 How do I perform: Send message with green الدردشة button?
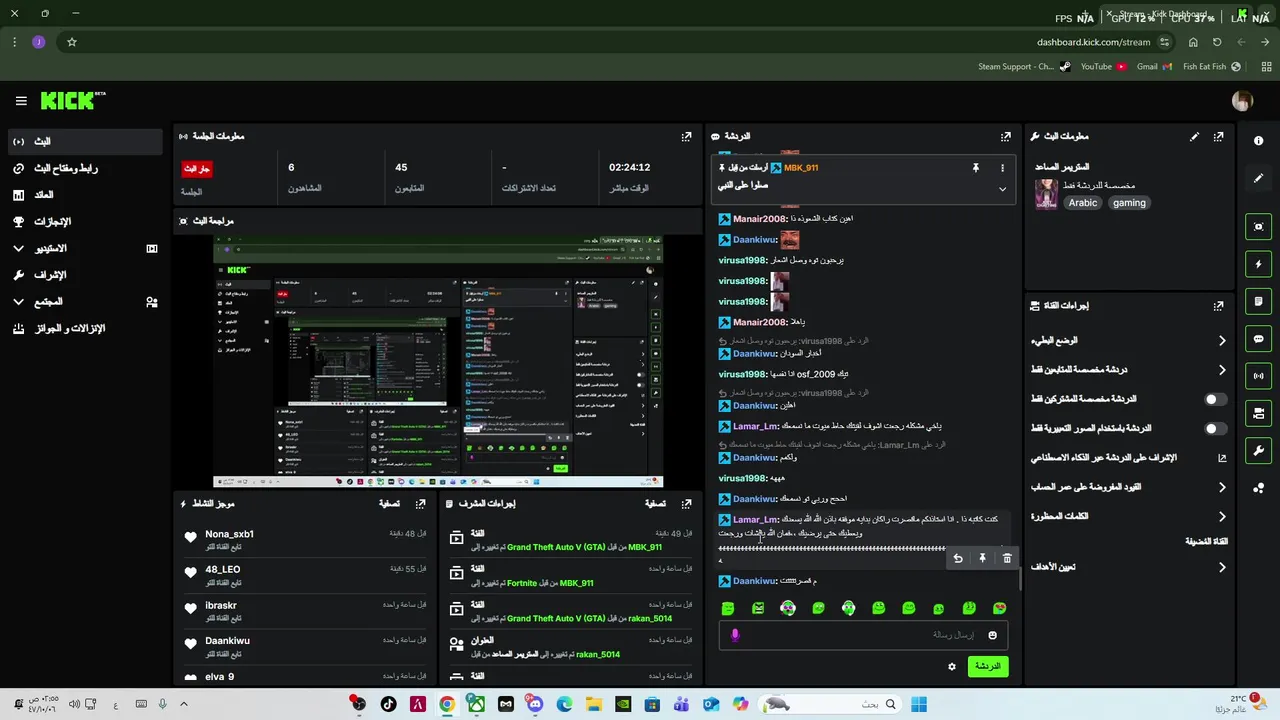[x=987, y=667]
